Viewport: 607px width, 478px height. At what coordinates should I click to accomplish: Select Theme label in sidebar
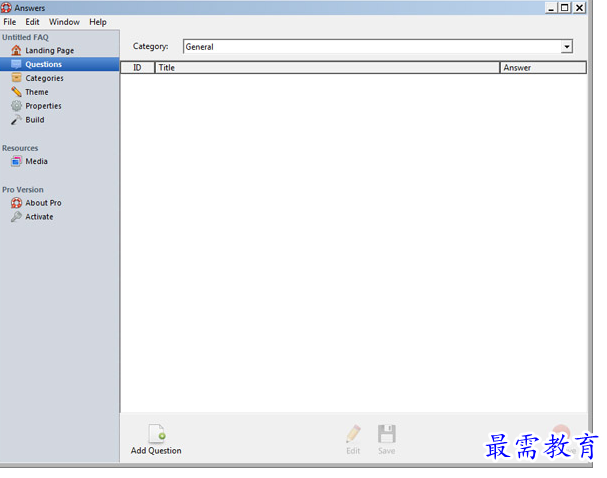(x=37, y=92)
